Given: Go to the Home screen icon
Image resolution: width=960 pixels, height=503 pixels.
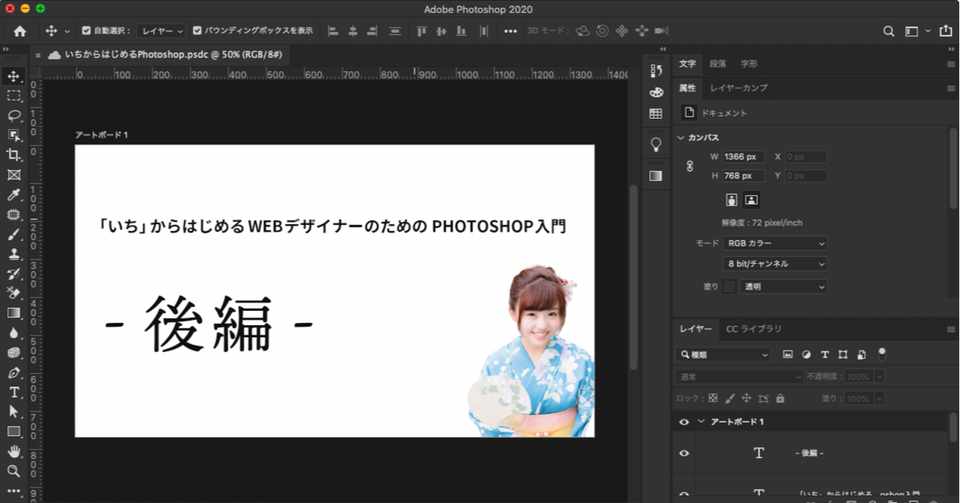Looking at the screenshot, I should coord(20,31).
